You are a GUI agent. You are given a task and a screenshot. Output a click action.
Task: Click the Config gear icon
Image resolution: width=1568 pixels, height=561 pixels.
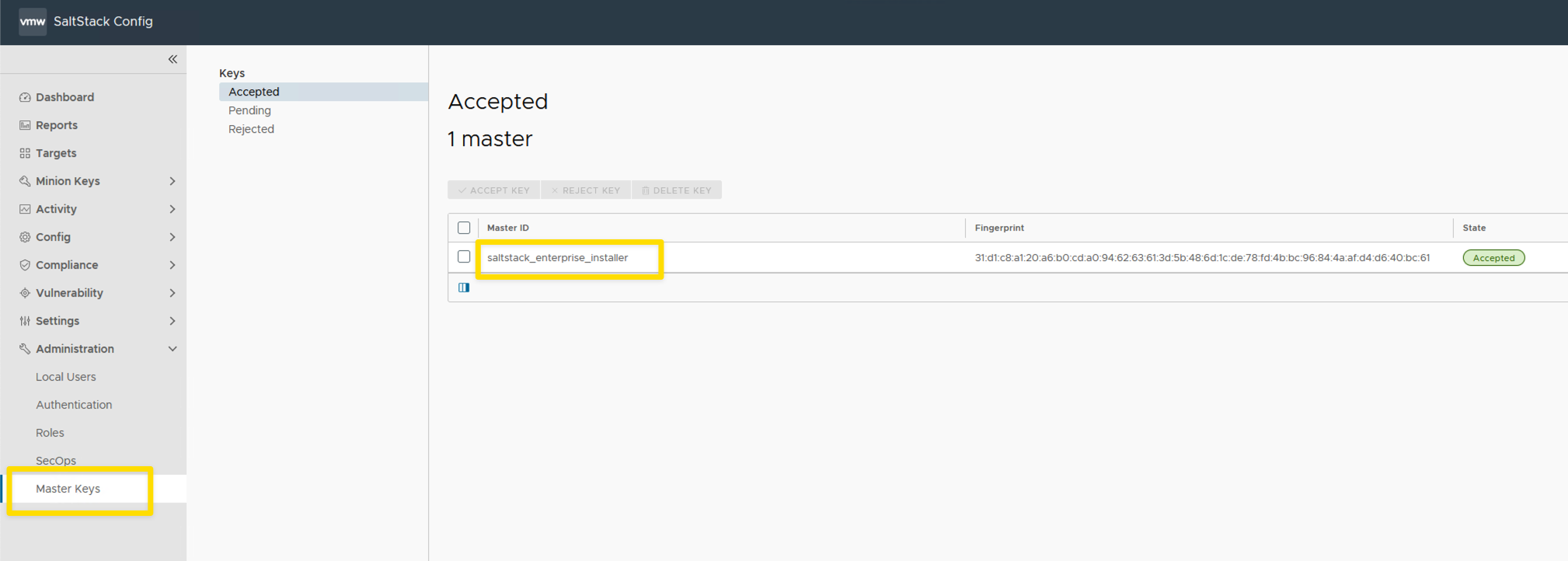tap(25, 237)
